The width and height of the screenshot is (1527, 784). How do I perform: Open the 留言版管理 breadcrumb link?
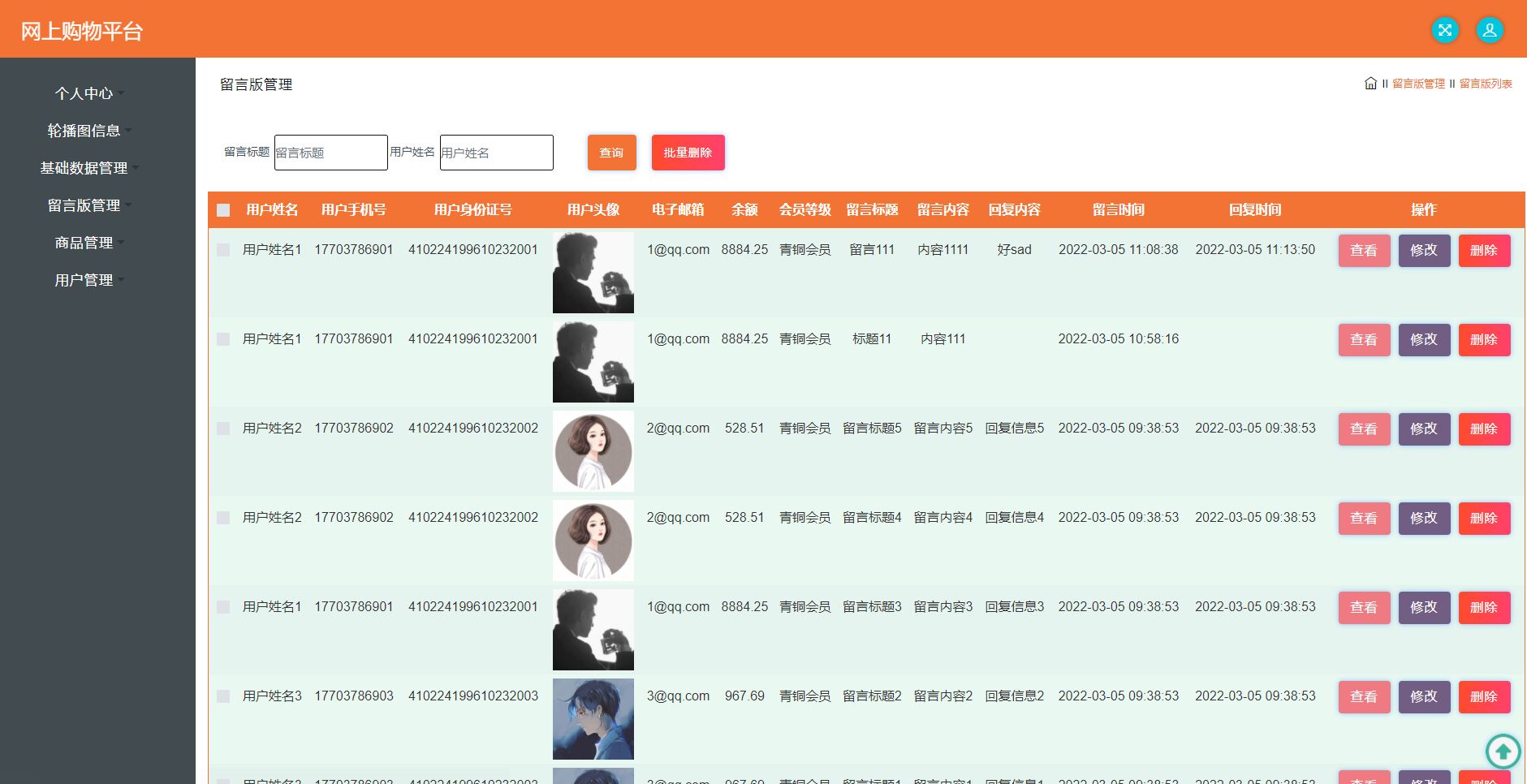coord(1418,84)
